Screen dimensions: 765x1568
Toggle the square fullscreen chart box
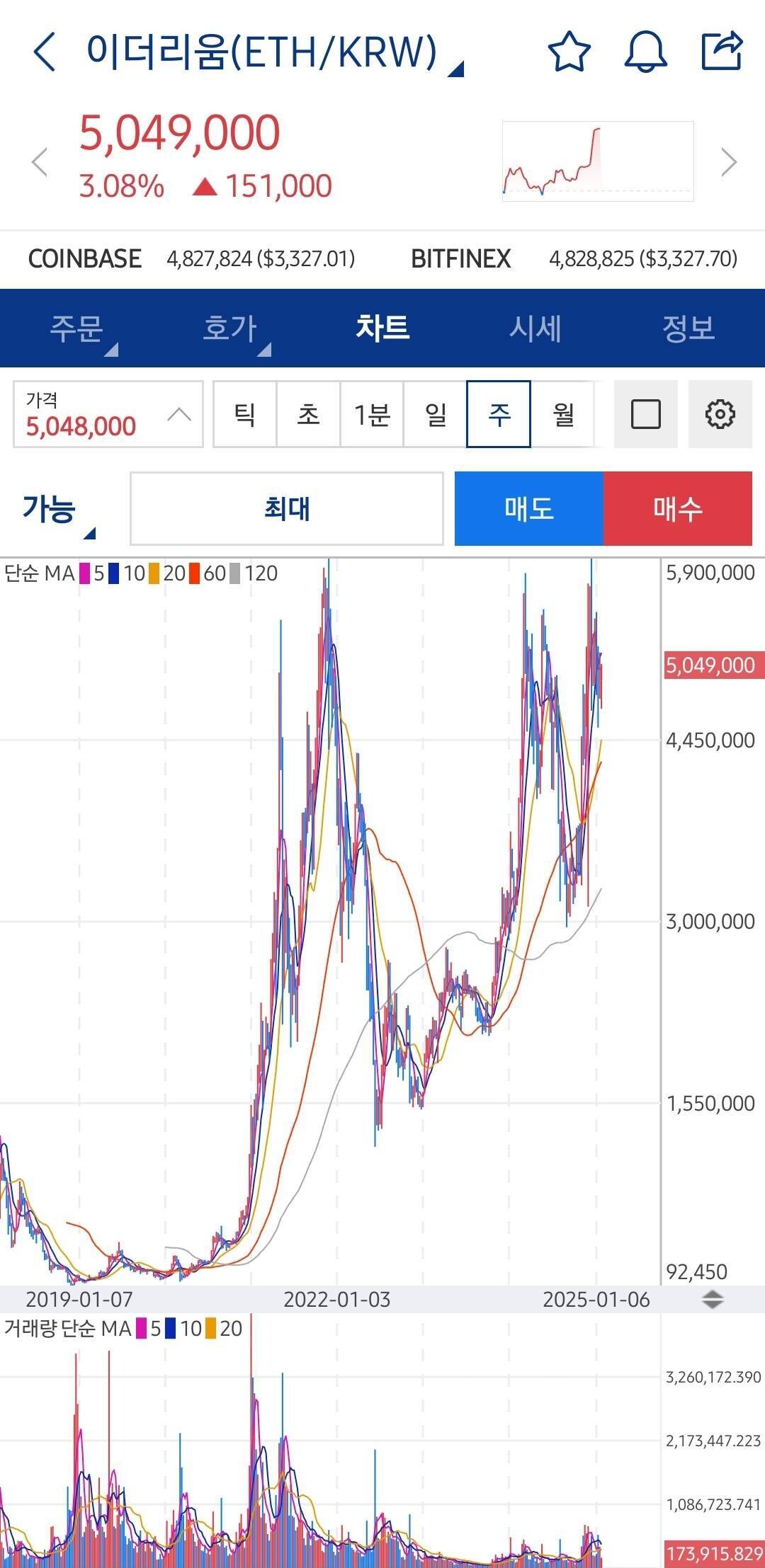click(645, 414)
